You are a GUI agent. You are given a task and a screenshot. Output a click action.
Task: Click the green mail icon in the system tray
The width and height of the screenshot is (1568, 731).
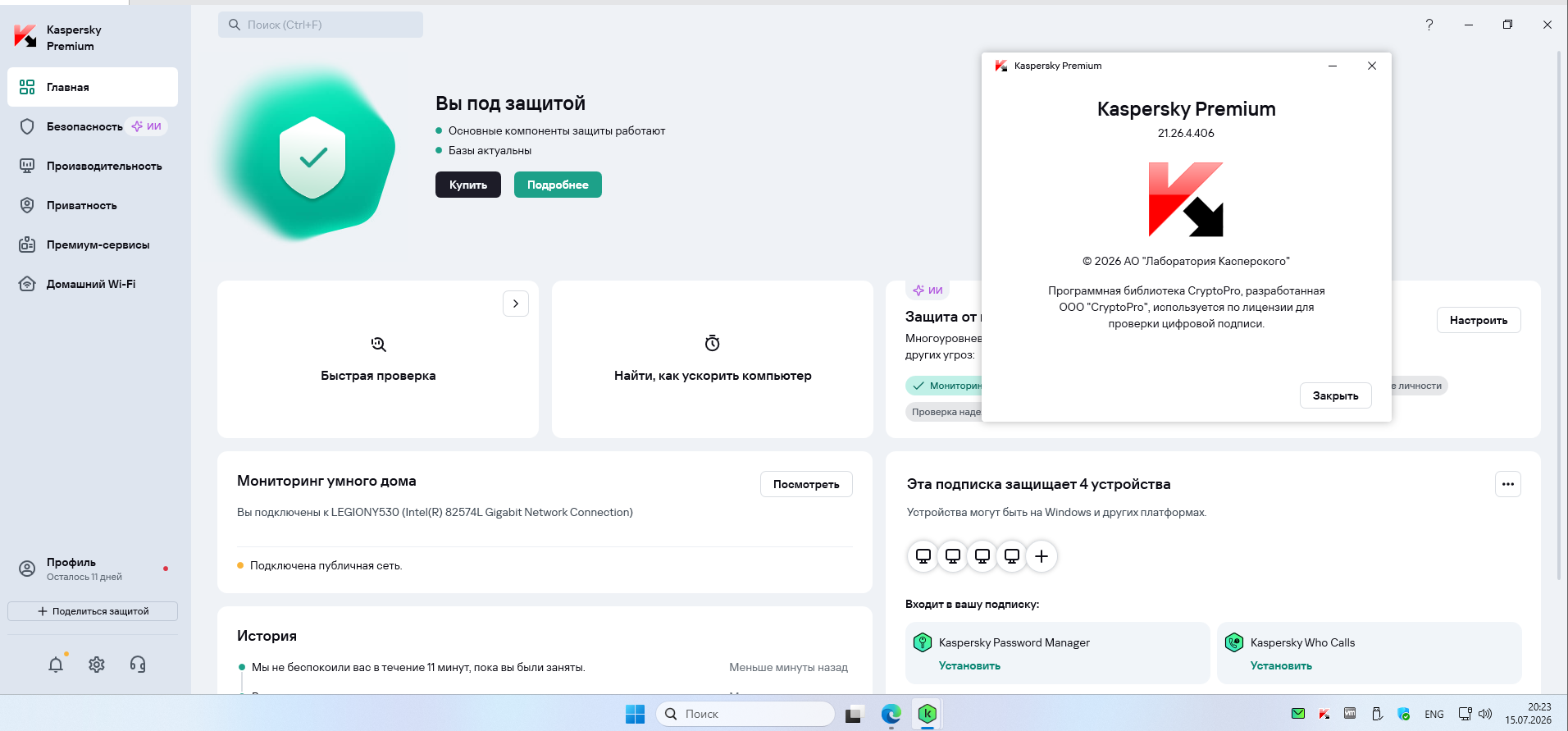(1298, 714)
